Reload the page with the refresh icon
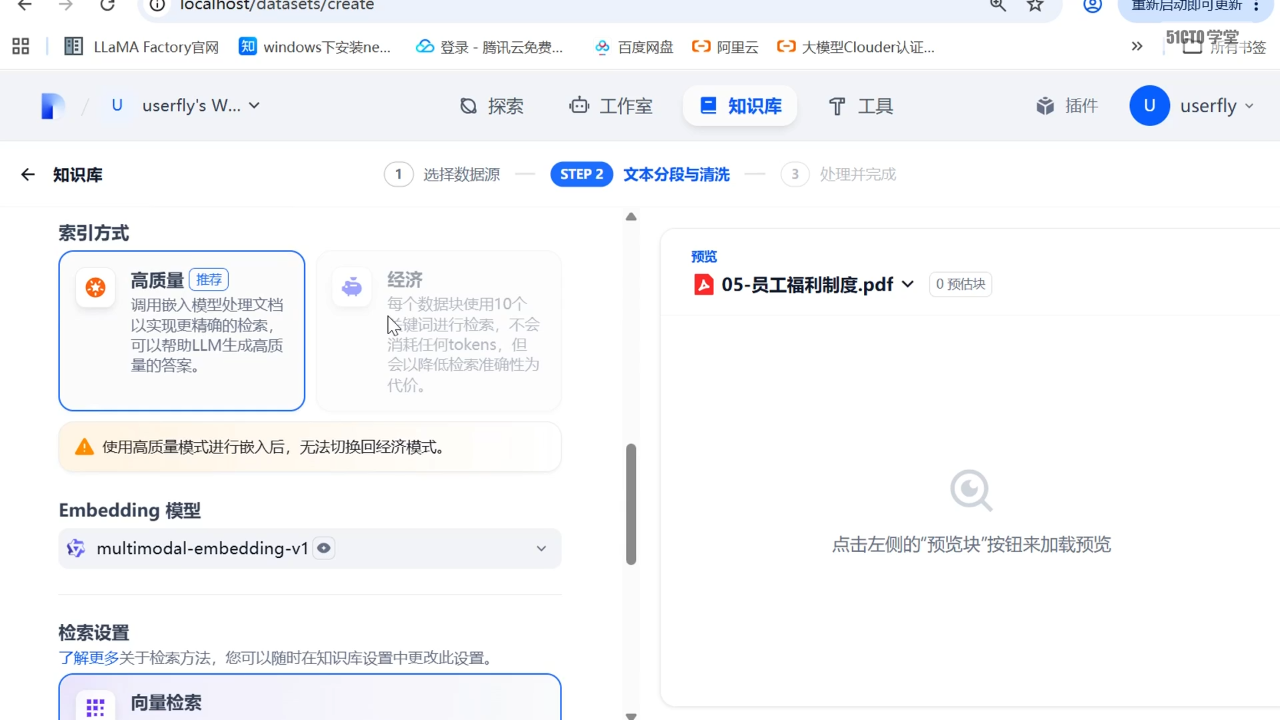Viewport: 1280px width, 720px height. pos(108,6)
